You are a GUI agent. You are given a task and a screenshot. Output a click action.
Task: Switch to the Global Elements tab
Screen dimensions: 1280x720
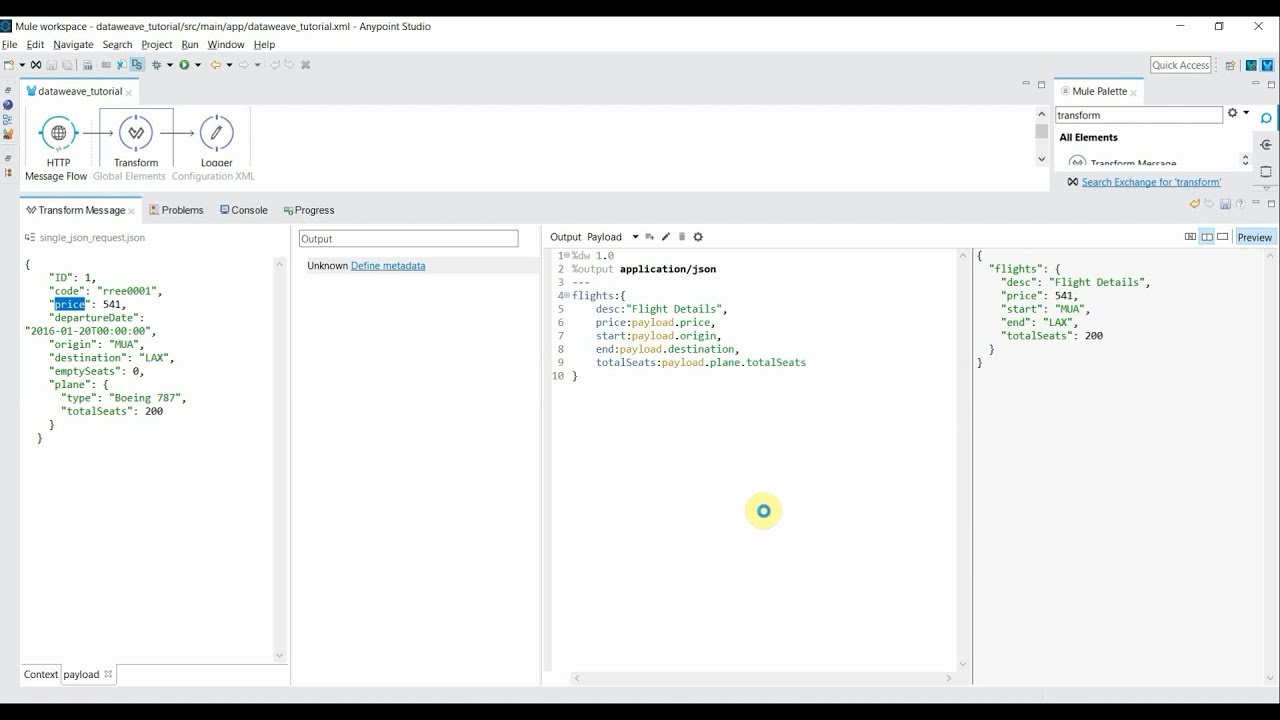pos(129,176)
